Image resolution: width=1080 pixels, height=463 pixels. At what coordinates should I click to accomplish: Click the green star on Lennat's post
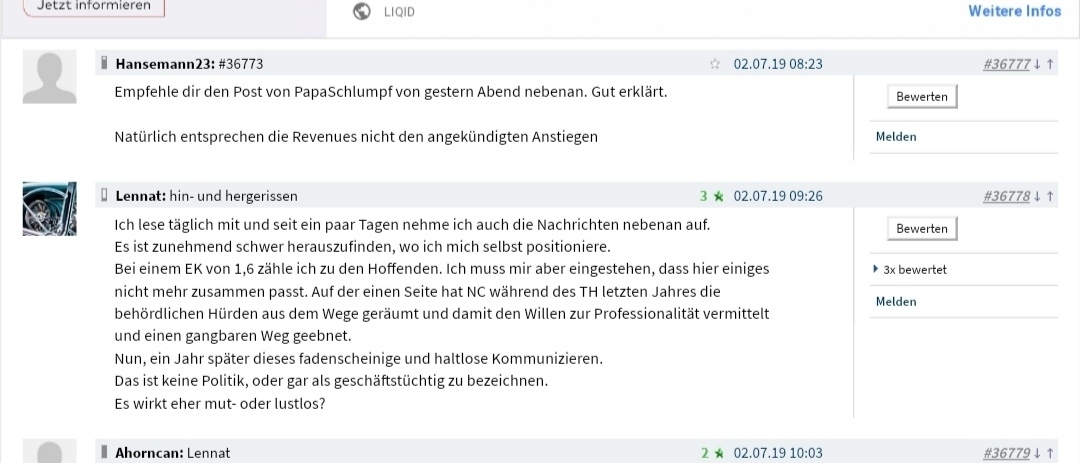click(718, 196)
